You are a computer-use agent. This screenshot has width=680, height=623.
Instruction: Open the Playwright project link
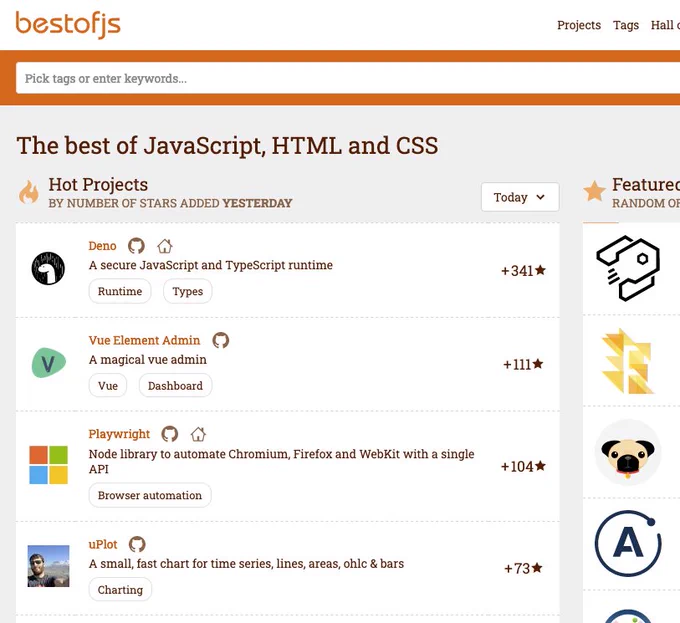[x=119, y=434]
